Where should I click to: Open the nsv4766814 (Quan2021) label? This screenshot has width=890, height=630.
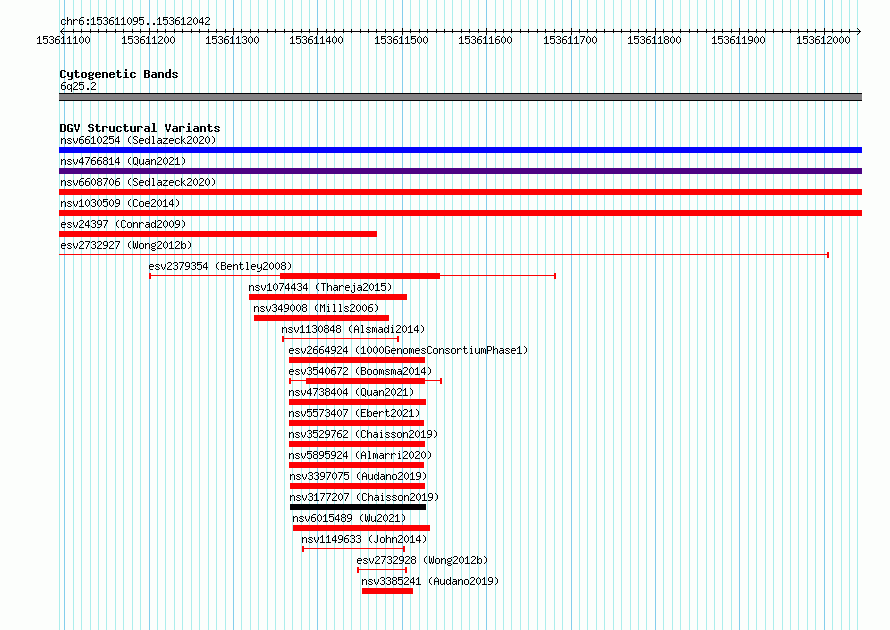[123, 161]
